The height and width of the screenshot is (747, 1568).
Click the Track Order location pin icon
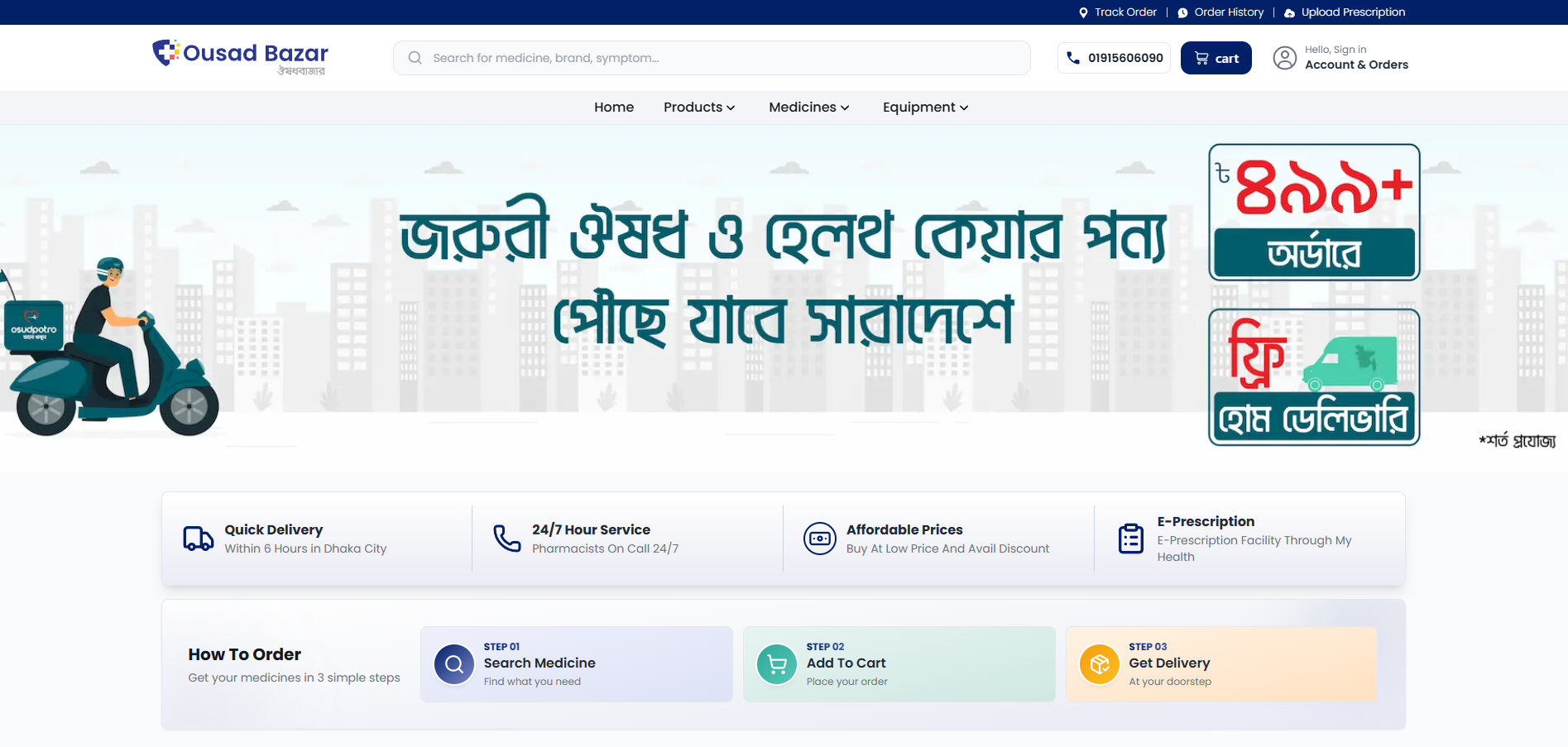(1083, 12)
